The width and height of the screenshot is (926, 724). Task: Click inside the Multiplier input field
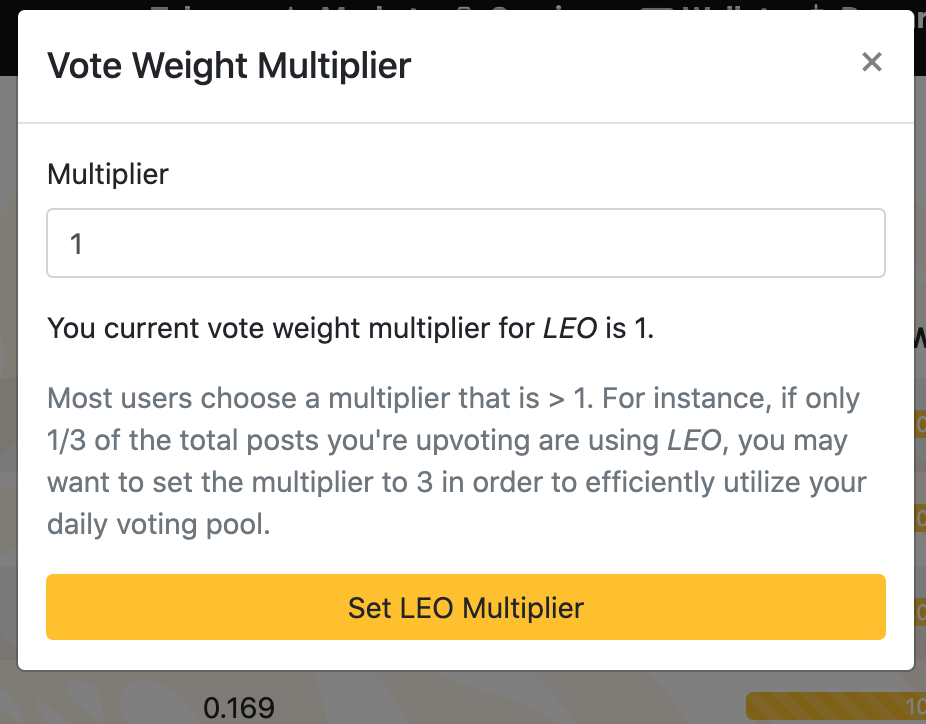(x=465, y=242)
